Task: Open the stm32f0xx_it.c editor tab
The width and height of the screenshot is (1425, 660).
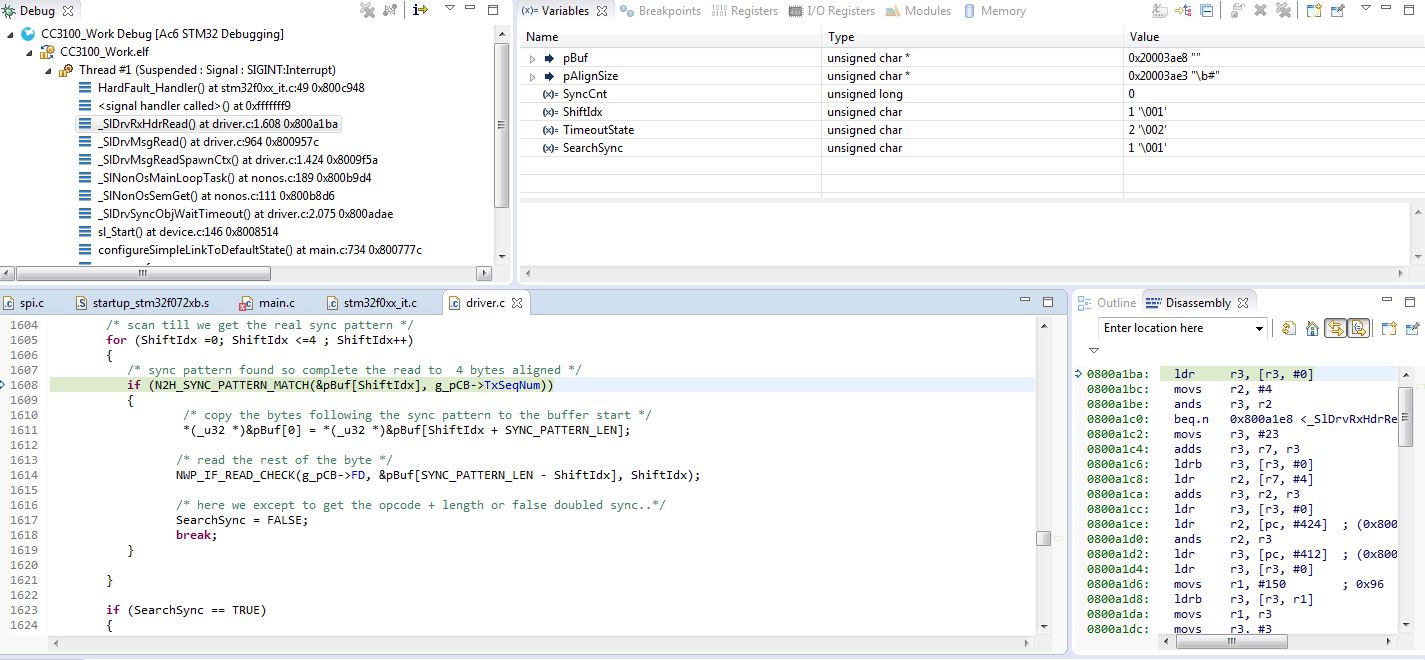Action: (x=372, y=302)
